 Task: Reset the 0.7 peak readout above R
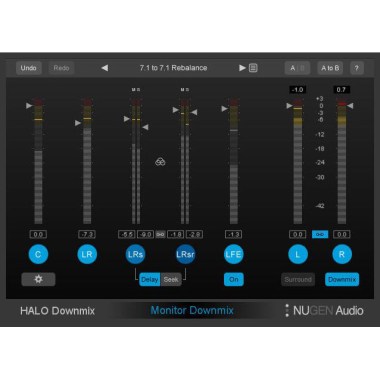click(x=341, y=90)
